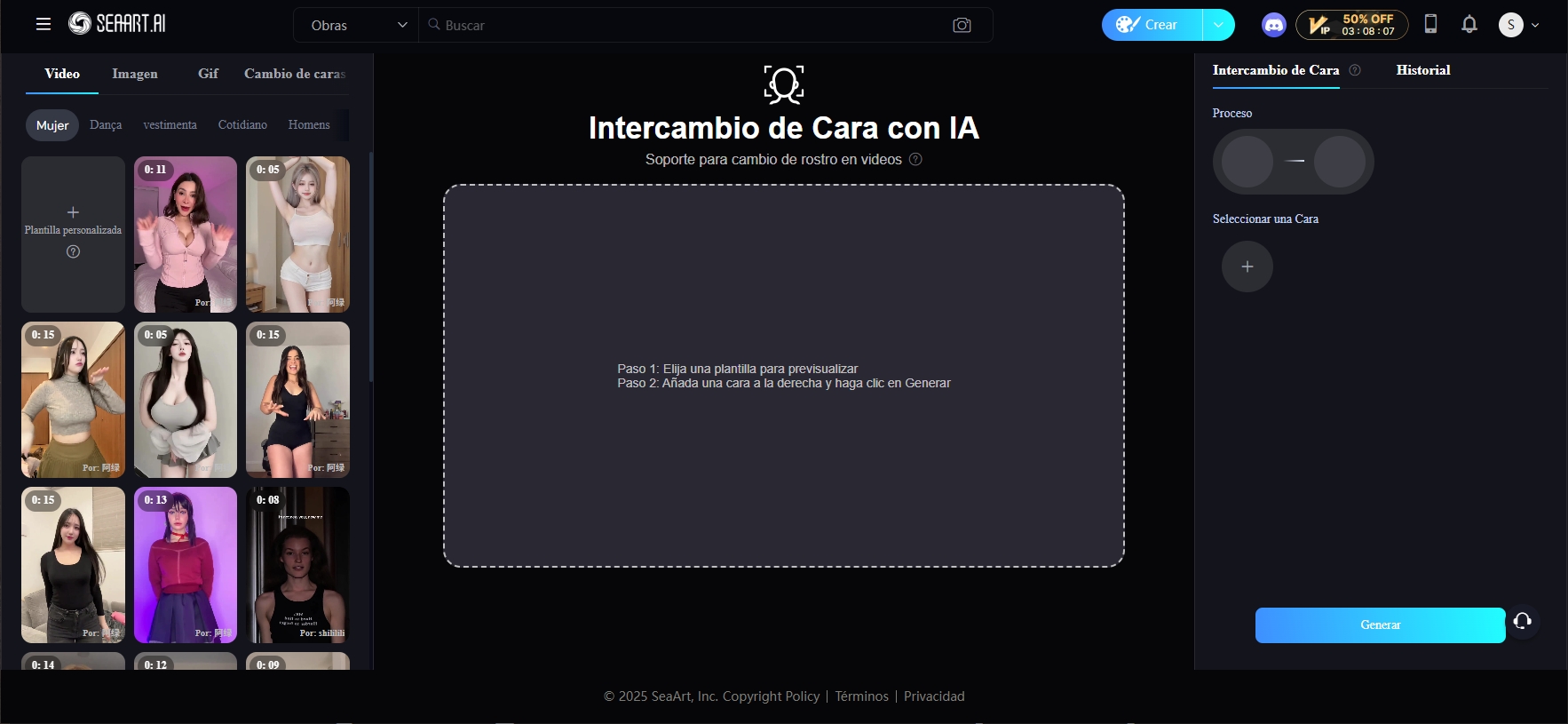The image size is (1568, 724).
Task: Select the Mujer category filter
Action: point(52,125)
